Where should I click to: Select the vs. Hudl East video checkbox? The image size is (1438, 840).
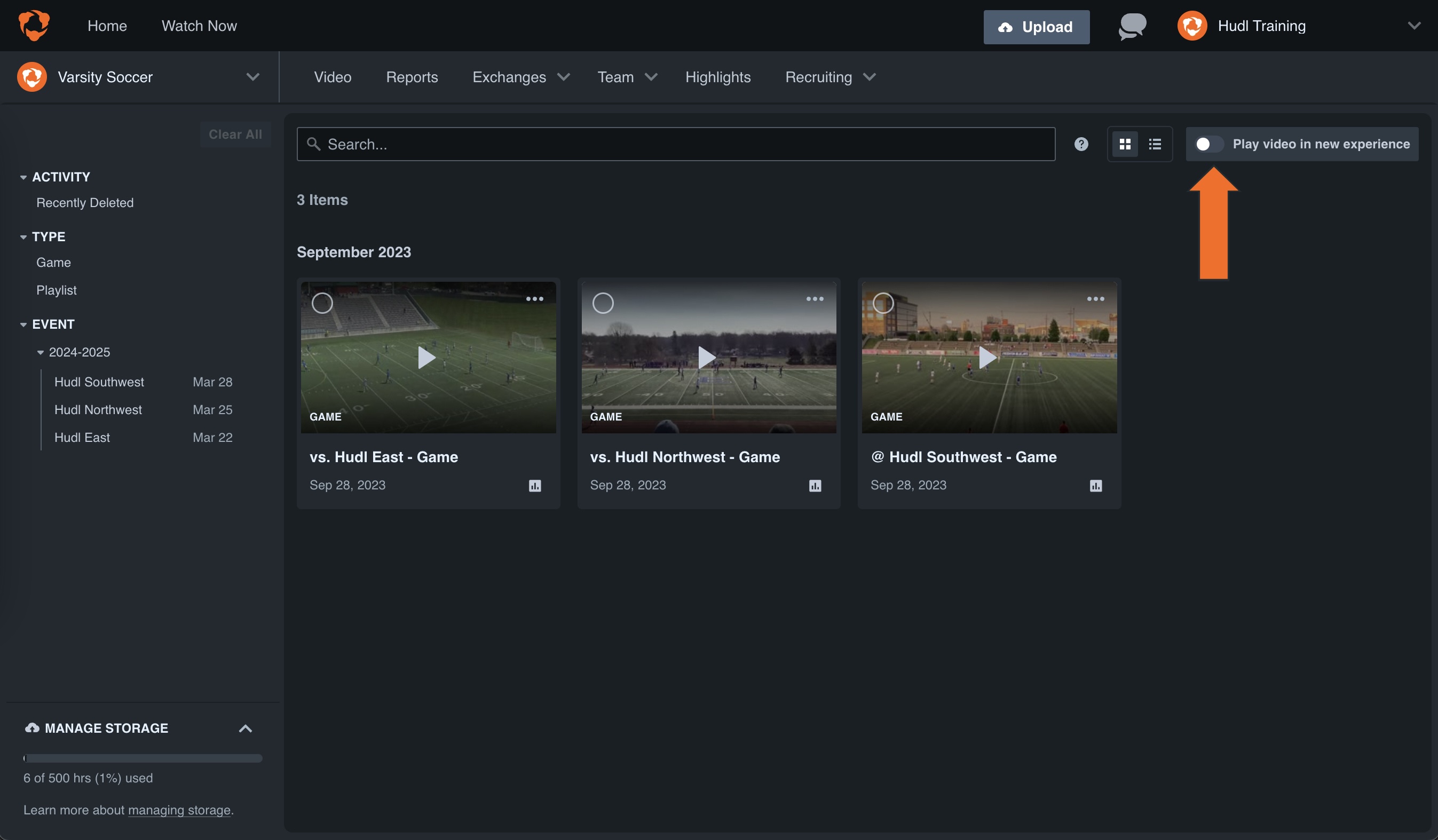coord(322,303)
